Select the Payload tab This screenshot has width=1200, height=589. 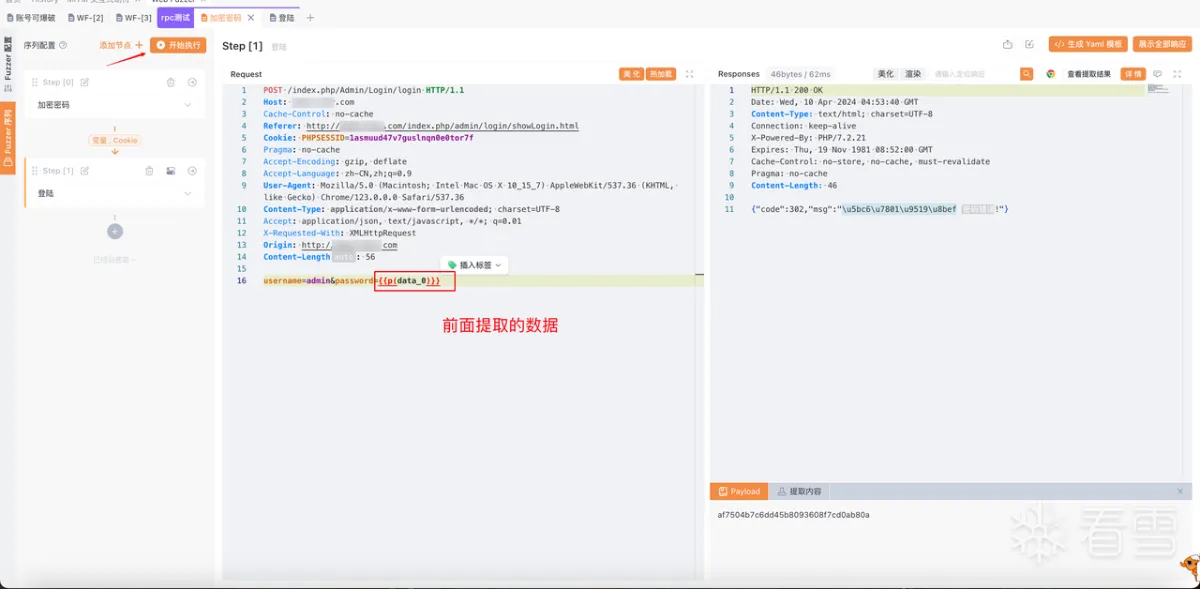click(740, 491)
